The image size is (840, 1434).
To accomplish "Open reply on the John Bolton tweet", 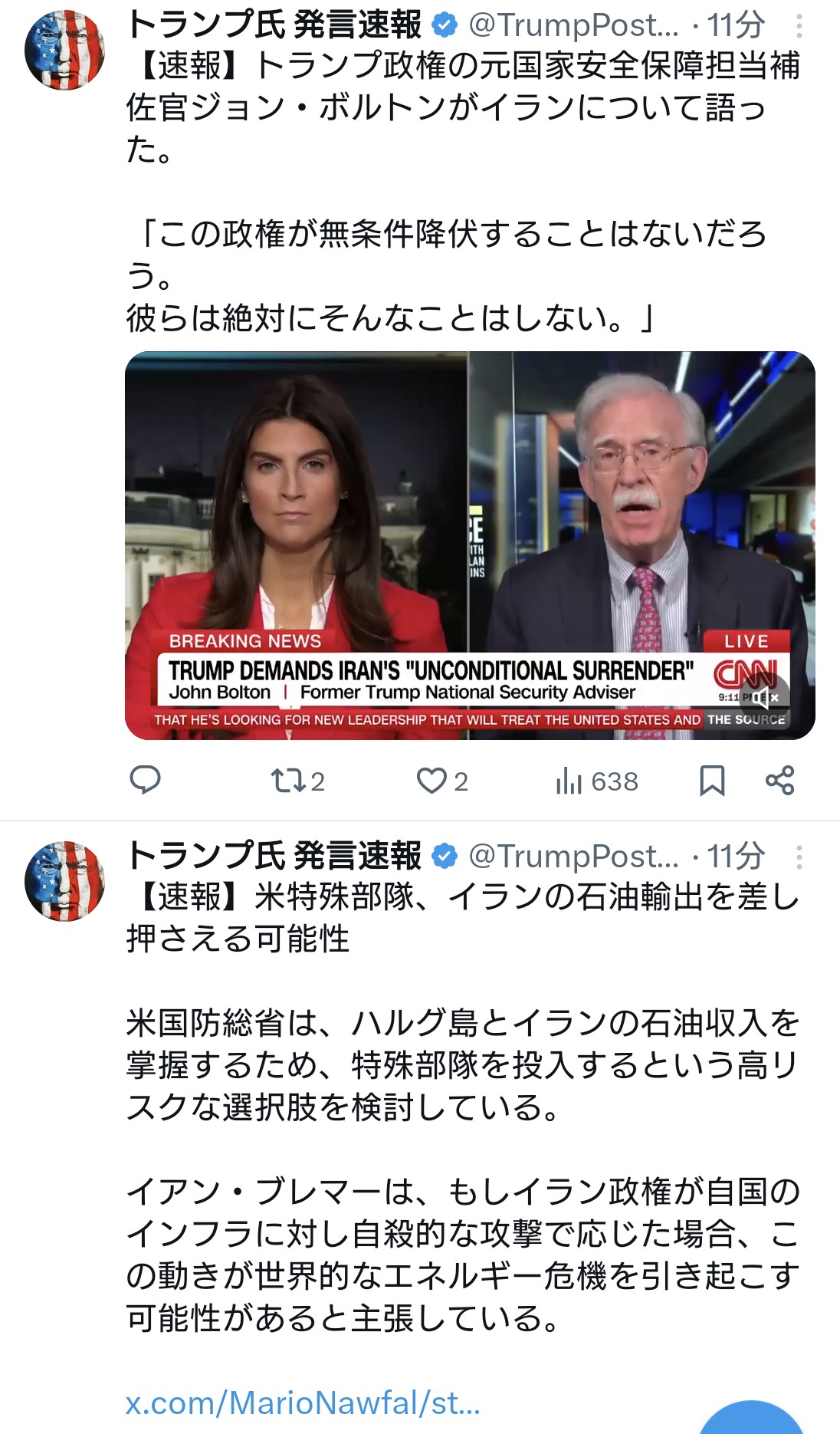I will click(145, 781).
